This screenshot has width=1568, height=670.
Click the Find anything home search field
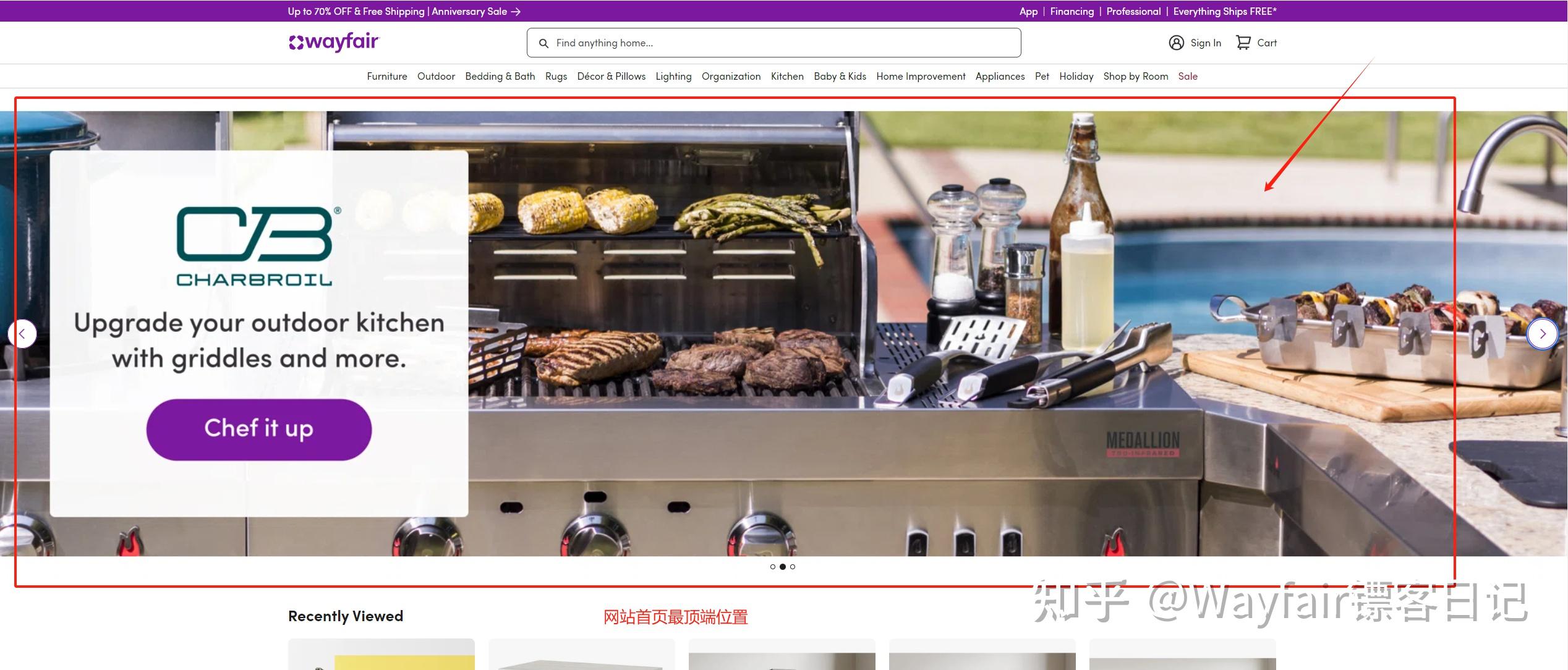[x=773, y=43]
